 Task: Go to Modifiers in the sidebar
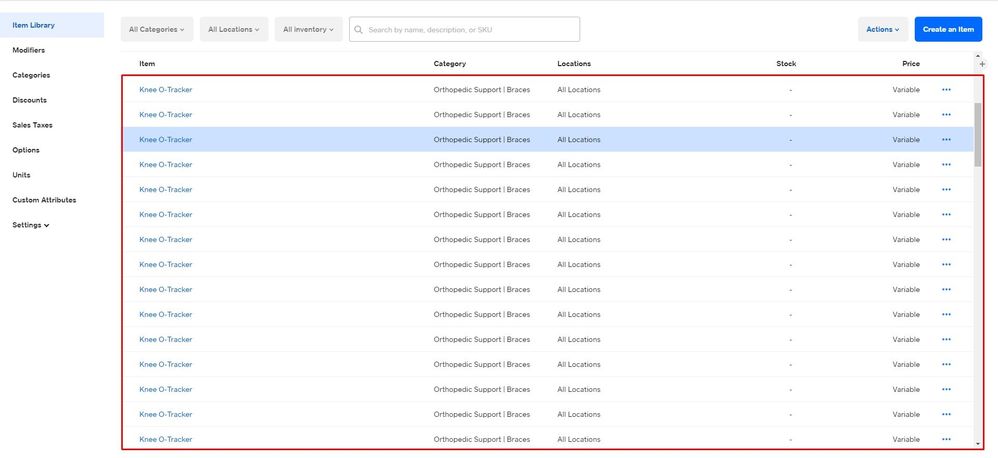(29, 50)
